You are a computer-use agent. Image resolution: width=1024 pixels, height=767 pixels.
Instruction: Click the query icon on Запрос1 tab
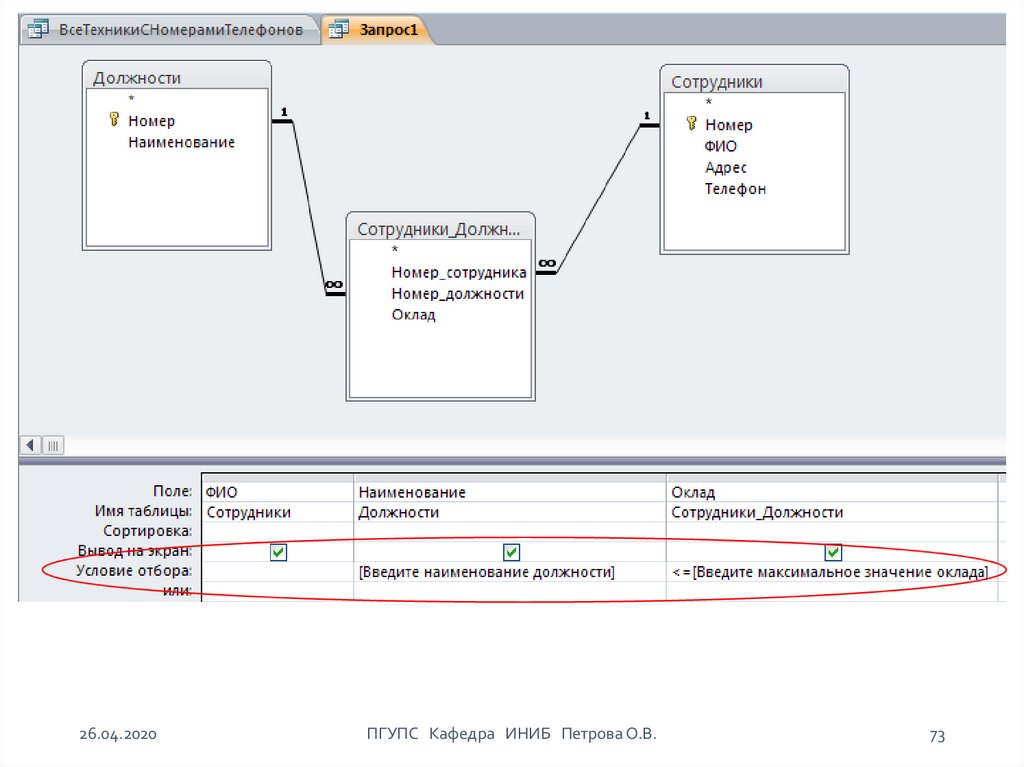pos(338,31)
